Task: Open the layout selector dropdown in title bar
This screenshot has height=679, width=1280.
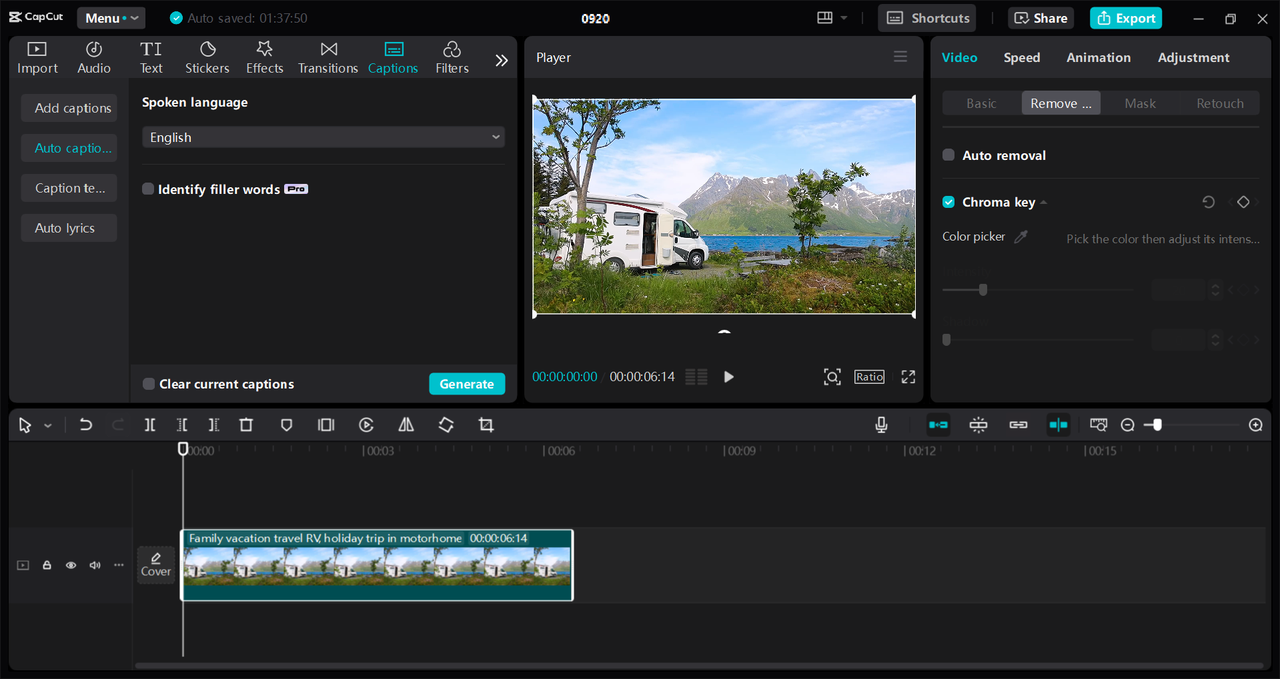Action: coord(832,18)
